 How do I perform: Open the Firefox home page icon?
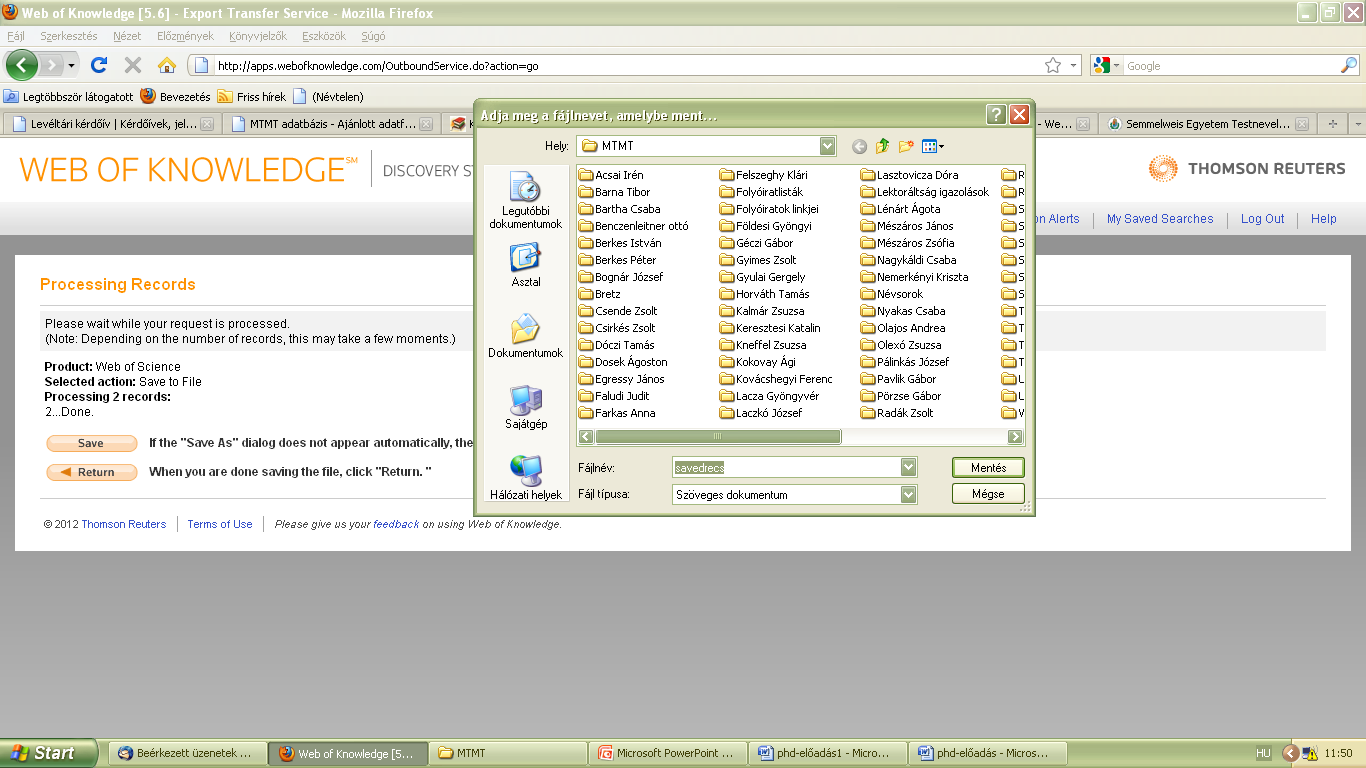click(x=167, y=65)
